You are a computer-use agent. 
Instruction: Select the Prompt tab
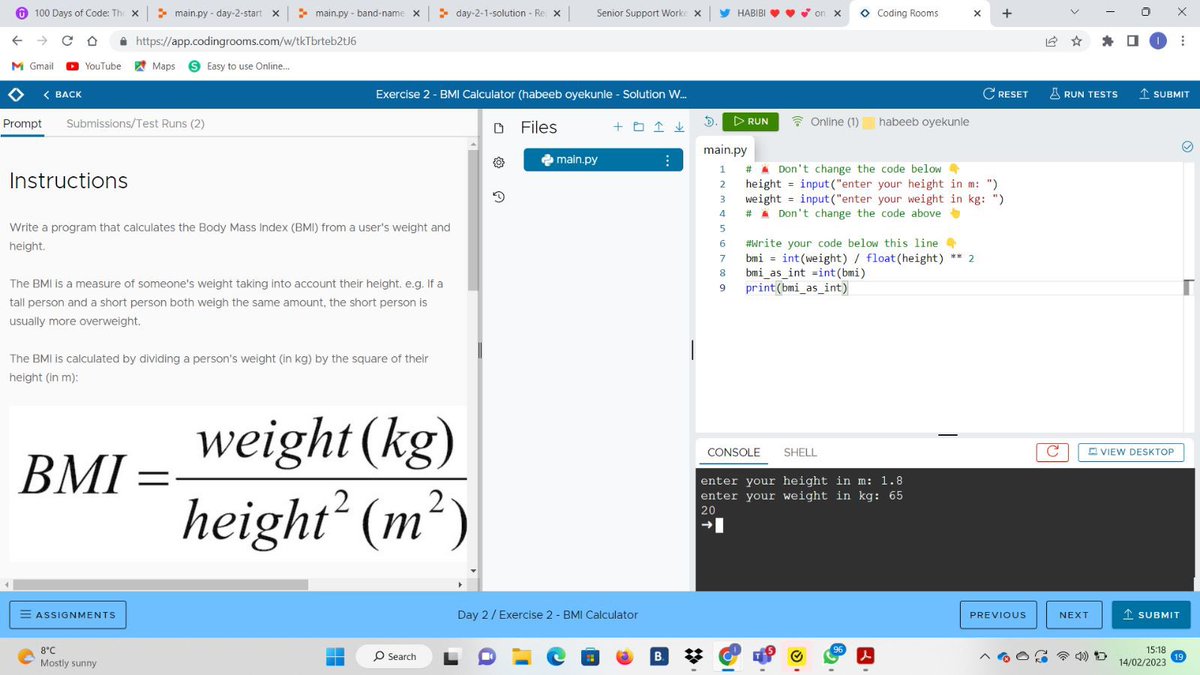point(22,123)
